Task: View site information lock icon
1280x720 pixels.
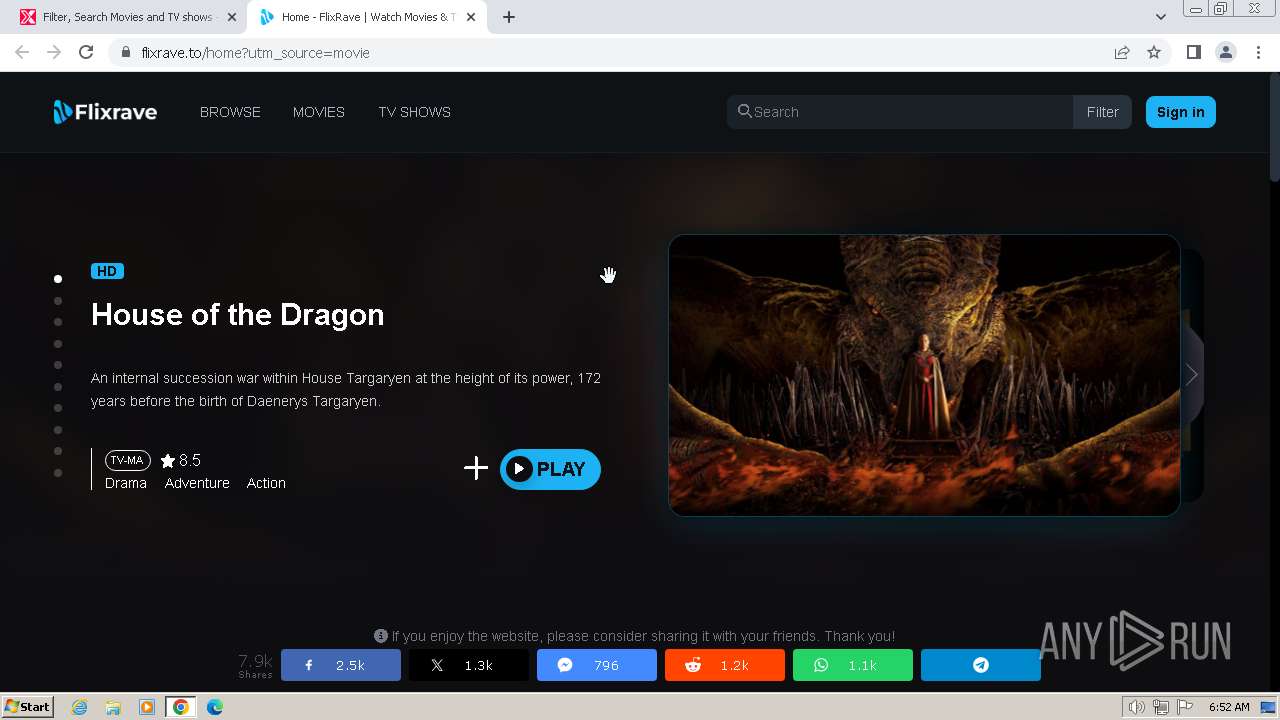Action: tap(126, 52)
